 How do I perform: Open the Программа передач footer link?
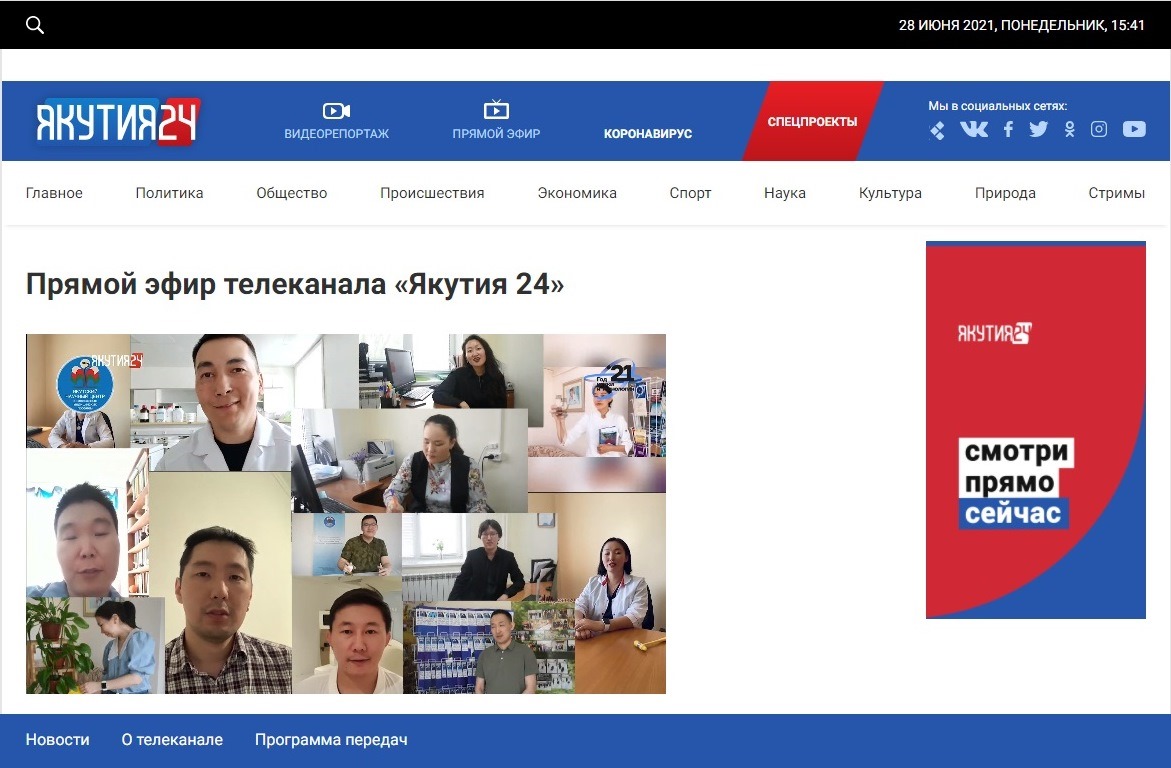[x=331, y=740]
